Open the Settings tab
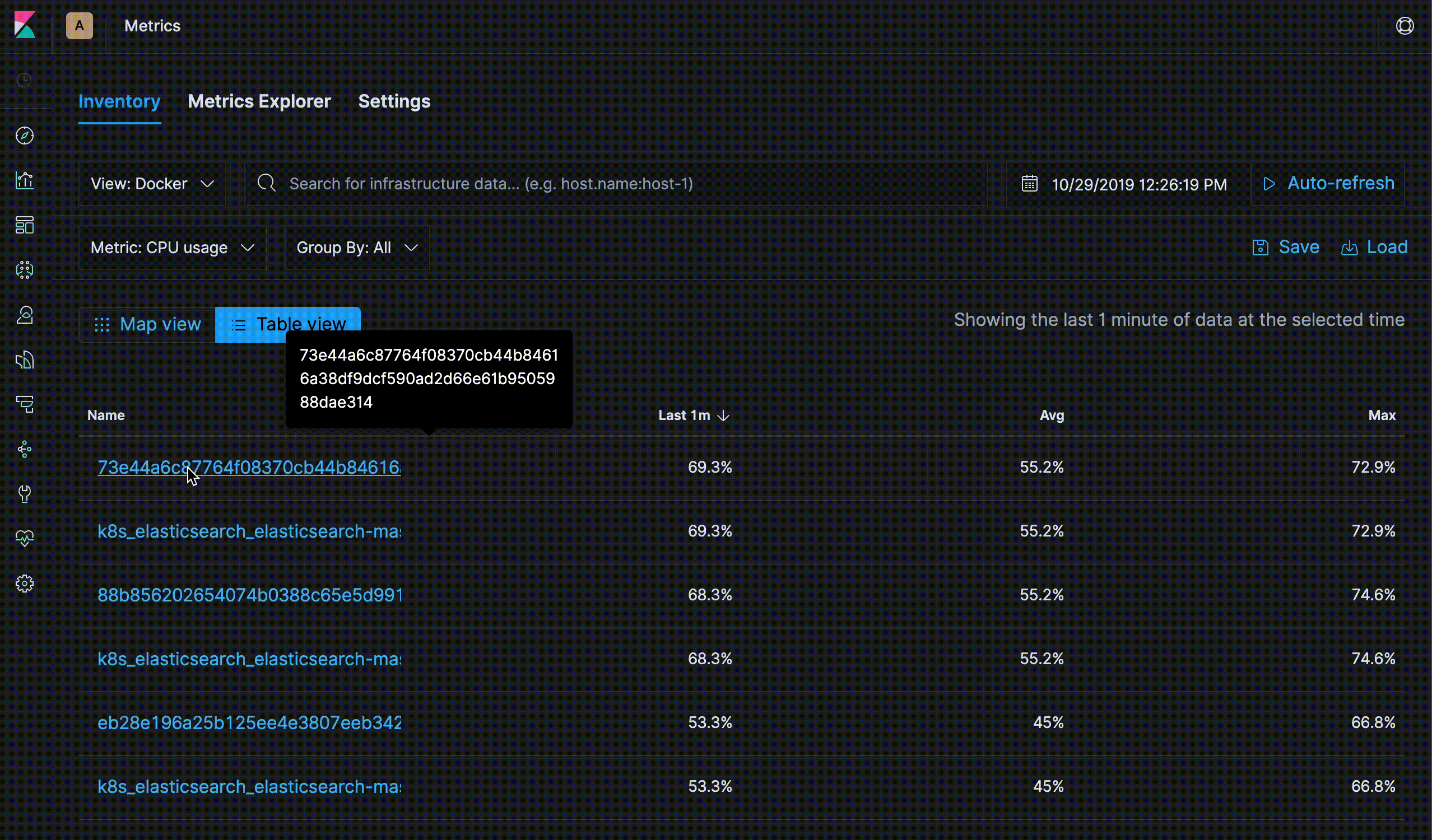Image resolution: width=1432 pixels, height=840 pixels. point(394,101)
